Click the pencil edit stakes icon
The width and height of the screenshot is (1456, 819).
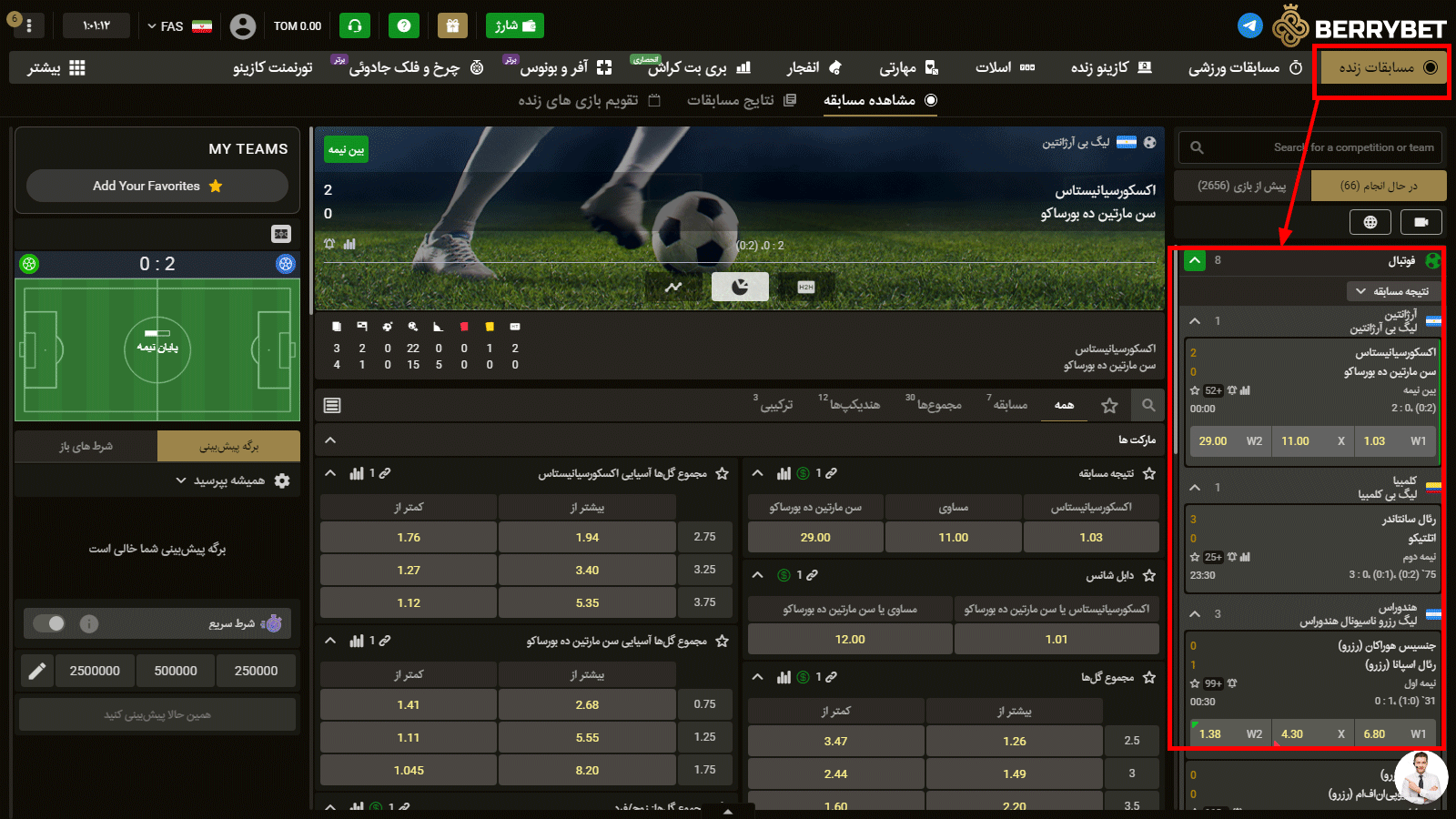(37, 671)
